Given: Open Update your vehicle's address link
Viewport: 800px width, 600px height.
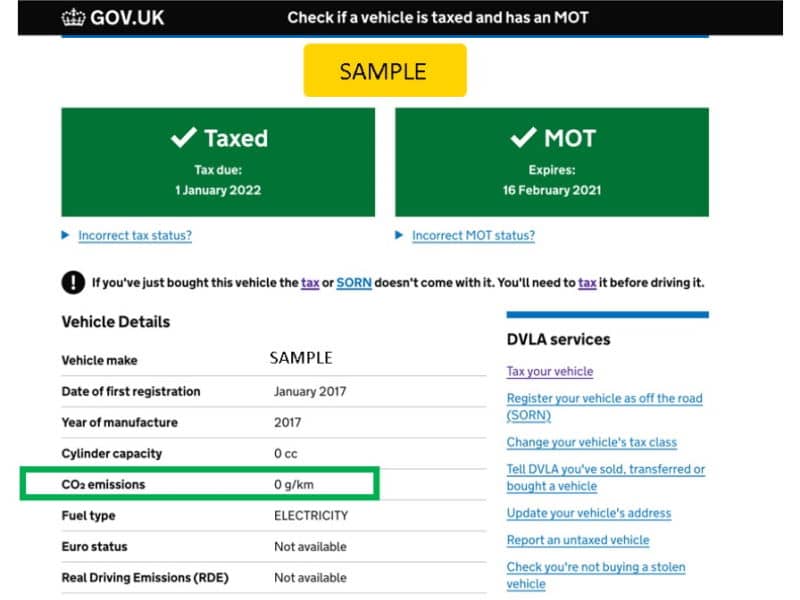Looking at the screenshot, I should coord(589,513).
